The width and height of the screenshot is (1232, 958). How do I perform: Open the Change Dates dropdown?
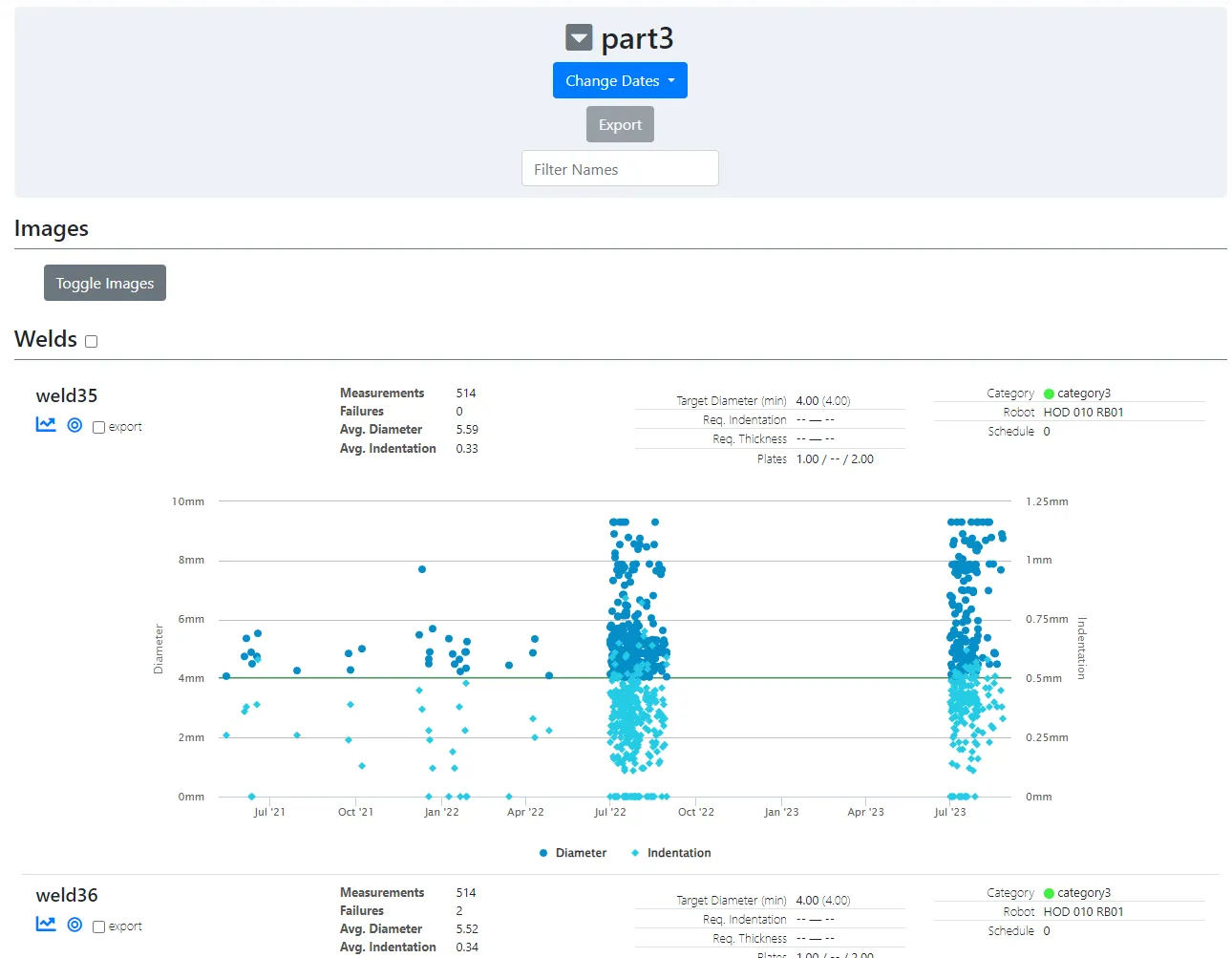click(620, 81)
